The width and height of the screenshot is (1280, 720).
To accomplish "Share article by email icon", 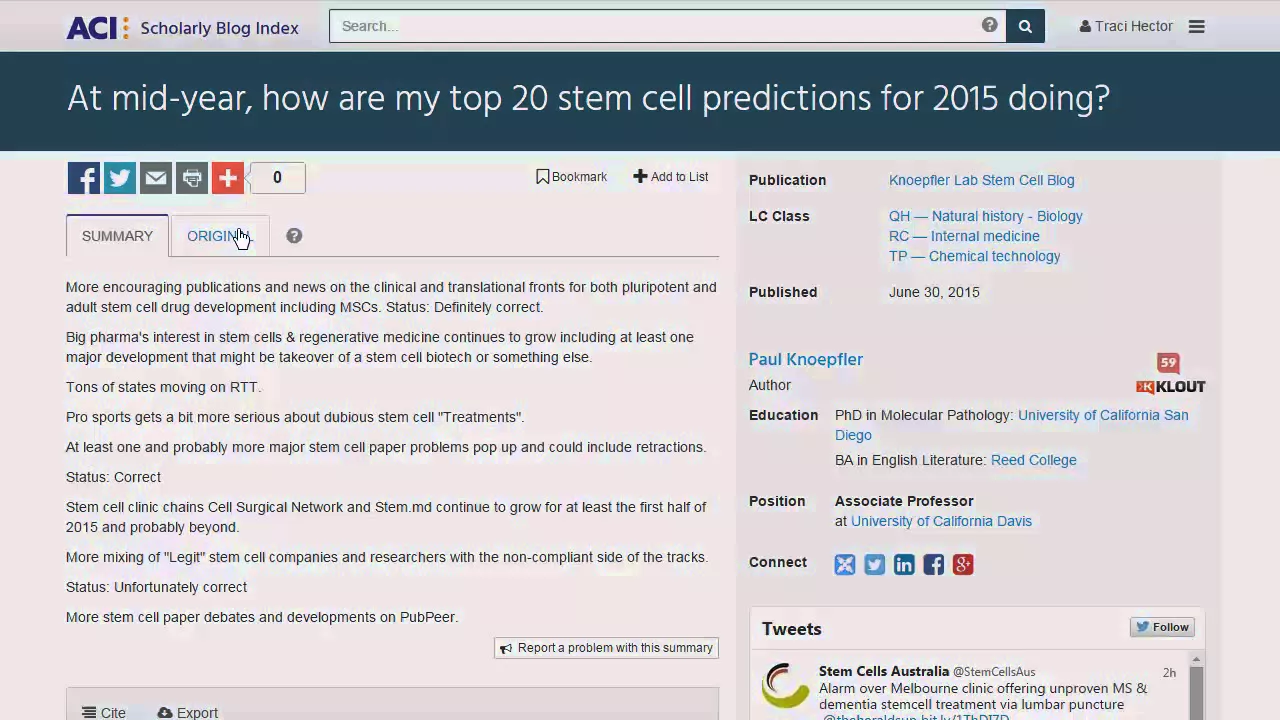I will click(156, 178).
